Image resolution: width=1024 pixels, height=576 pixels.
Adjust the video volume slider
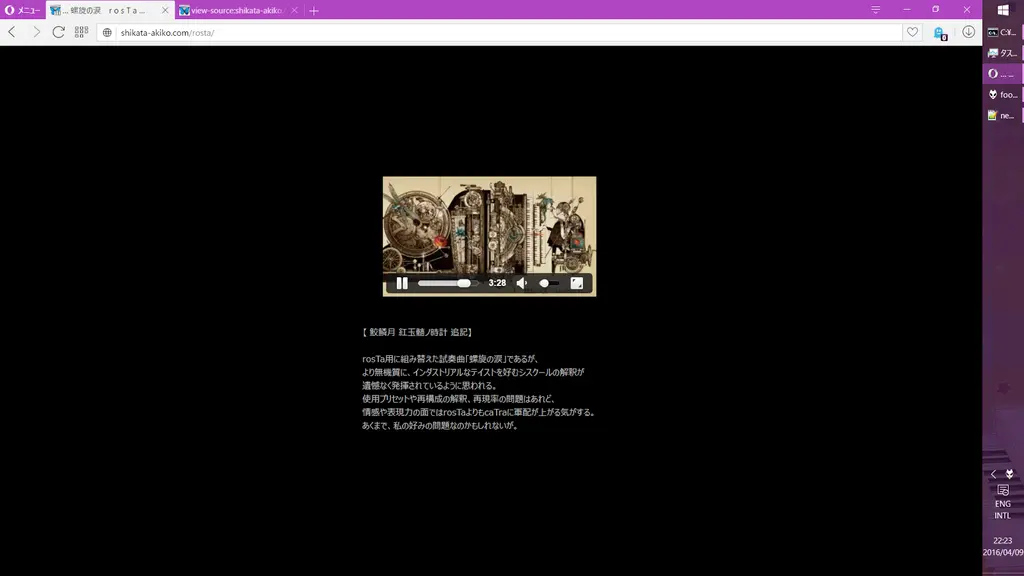549,283
